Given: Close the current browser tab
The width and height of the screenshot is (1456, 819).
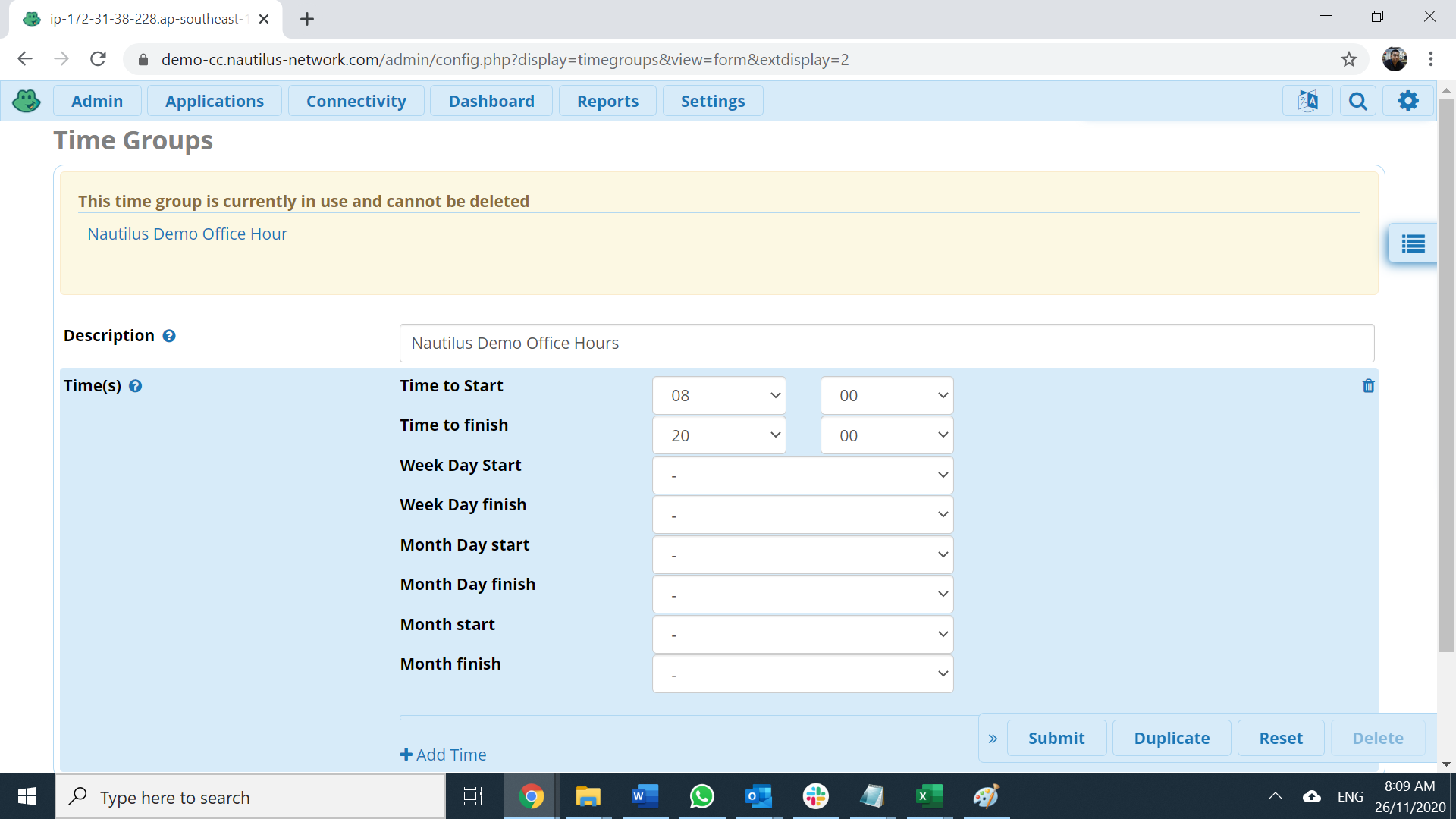Looking at the screenshot, I should [x=264, y=19].
